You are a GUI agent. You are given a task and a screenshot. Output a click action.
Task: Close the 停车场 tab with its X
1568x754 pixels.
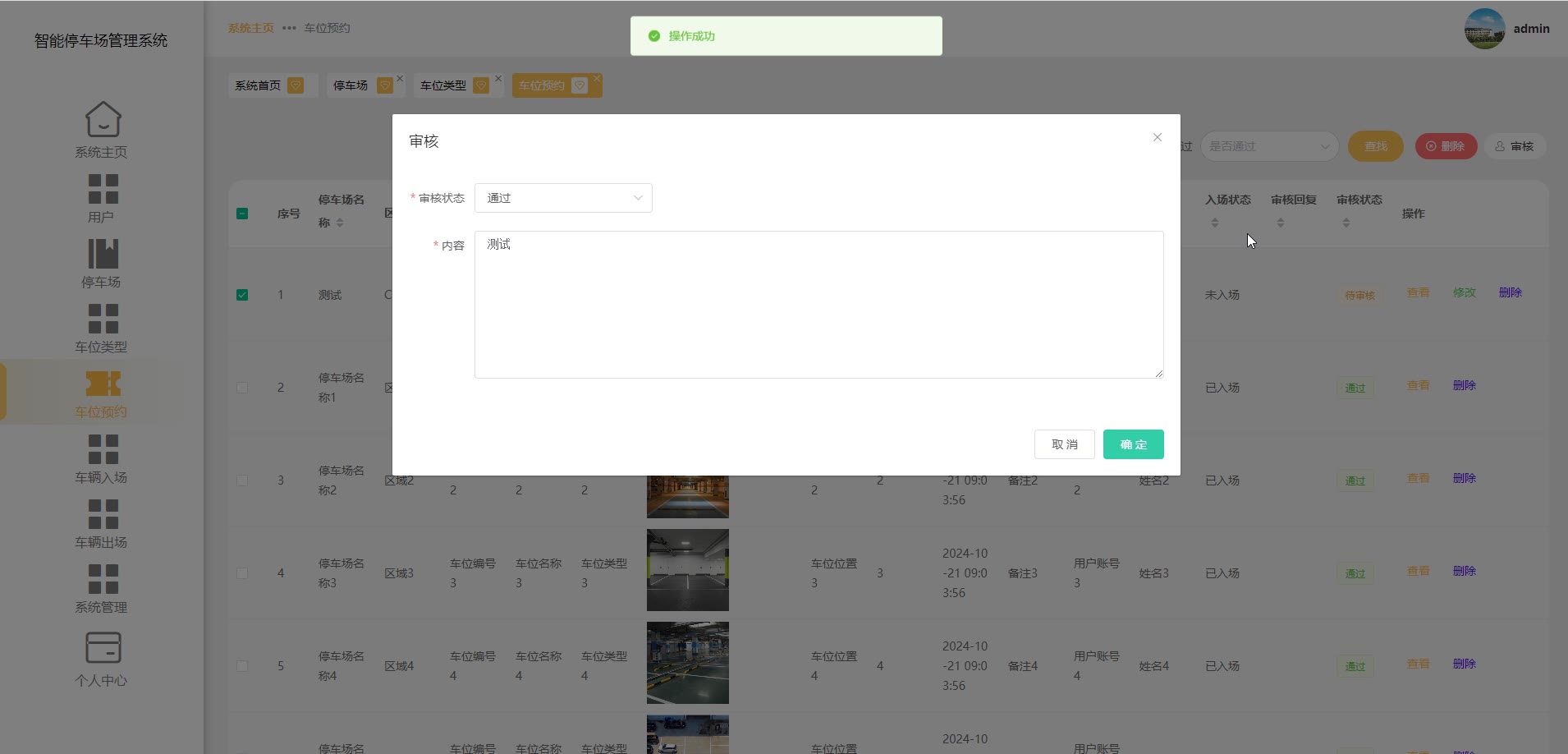click(400, 79)
